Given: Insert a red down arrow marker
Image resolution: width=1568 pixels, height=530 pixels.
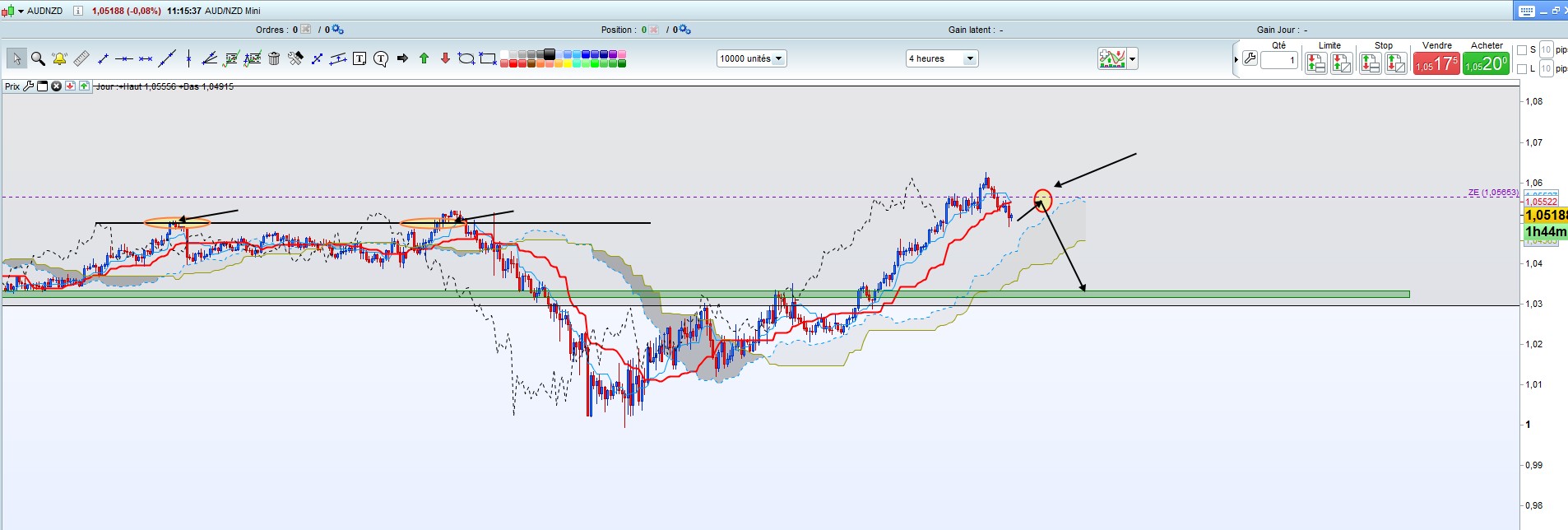Looking at the screenshot, I should 445,58.
